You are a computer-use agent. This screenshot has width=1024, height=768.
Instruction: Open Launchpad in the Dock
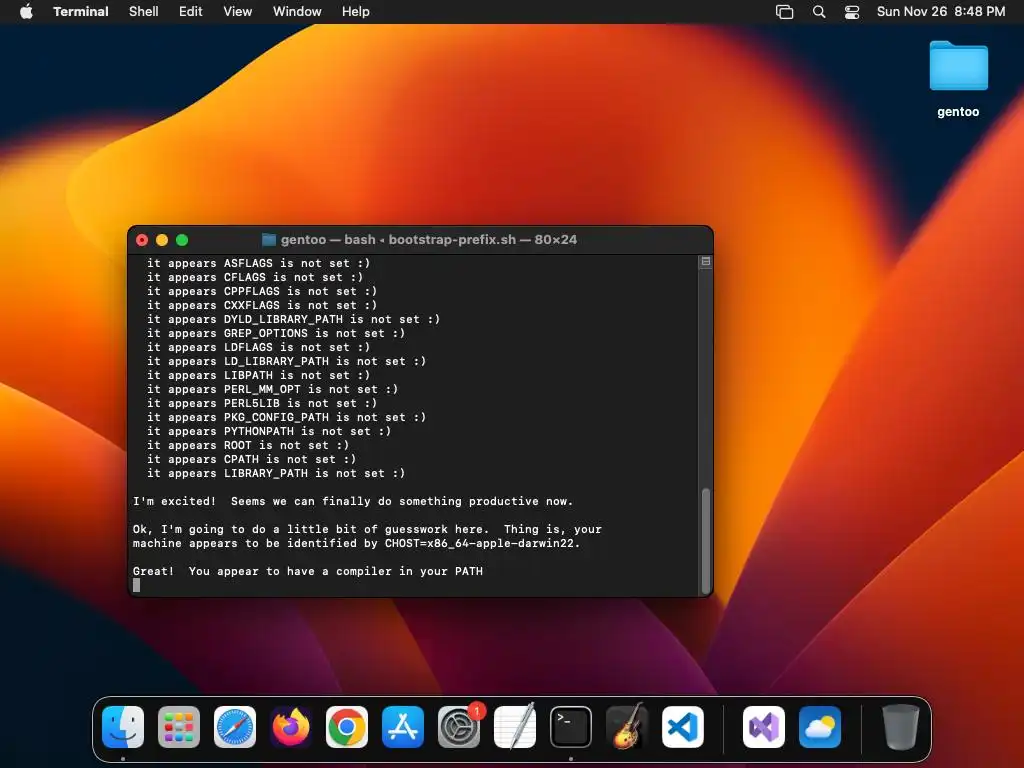179,727
